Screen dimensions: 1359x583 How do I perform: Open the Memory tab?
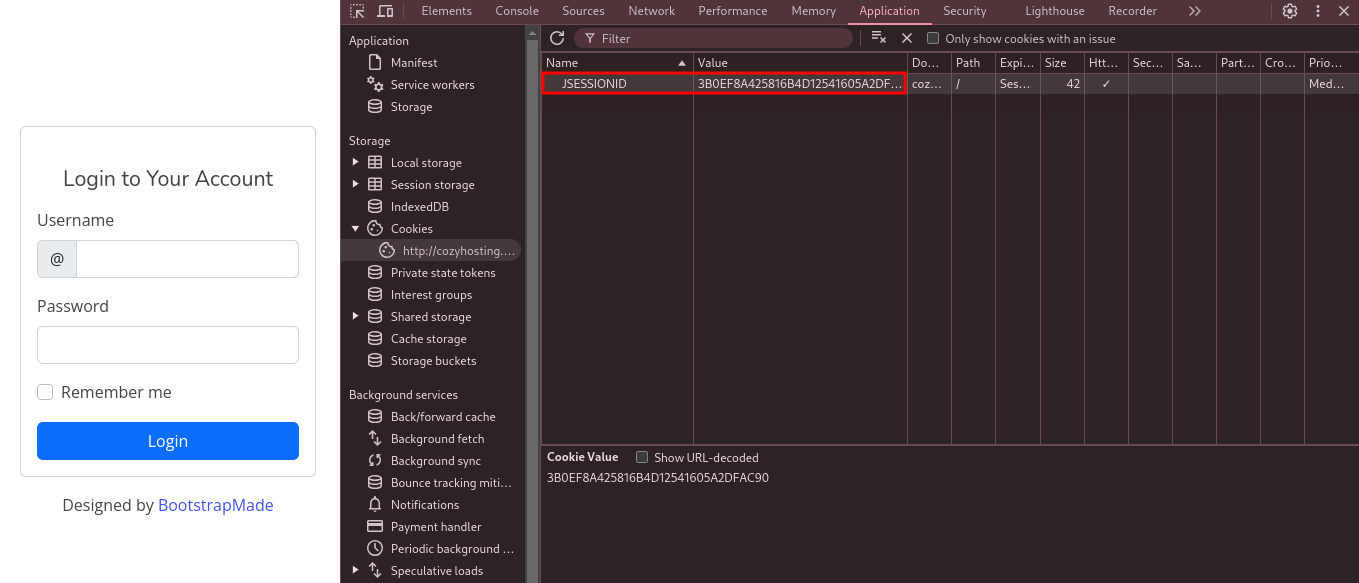click(x=813, y=11)
